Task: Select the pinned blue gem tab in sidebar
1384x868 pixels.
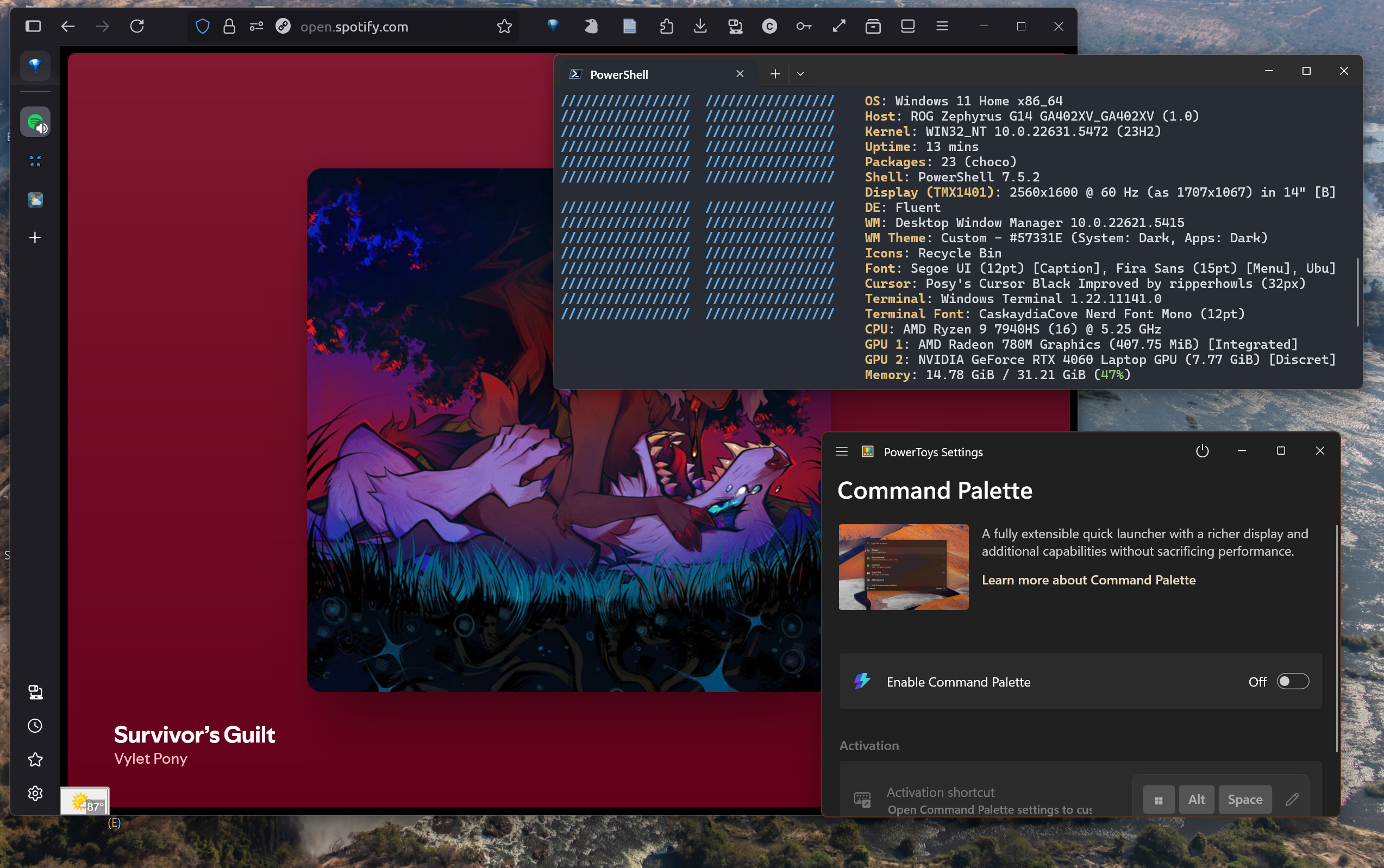Action: (35, 65)
